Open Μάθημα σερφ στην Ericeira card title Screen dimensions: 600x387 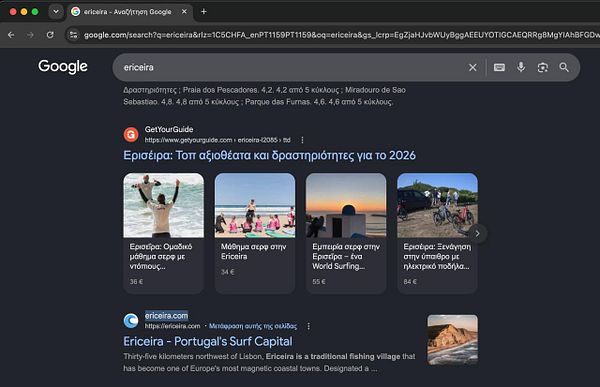point(253,251)
